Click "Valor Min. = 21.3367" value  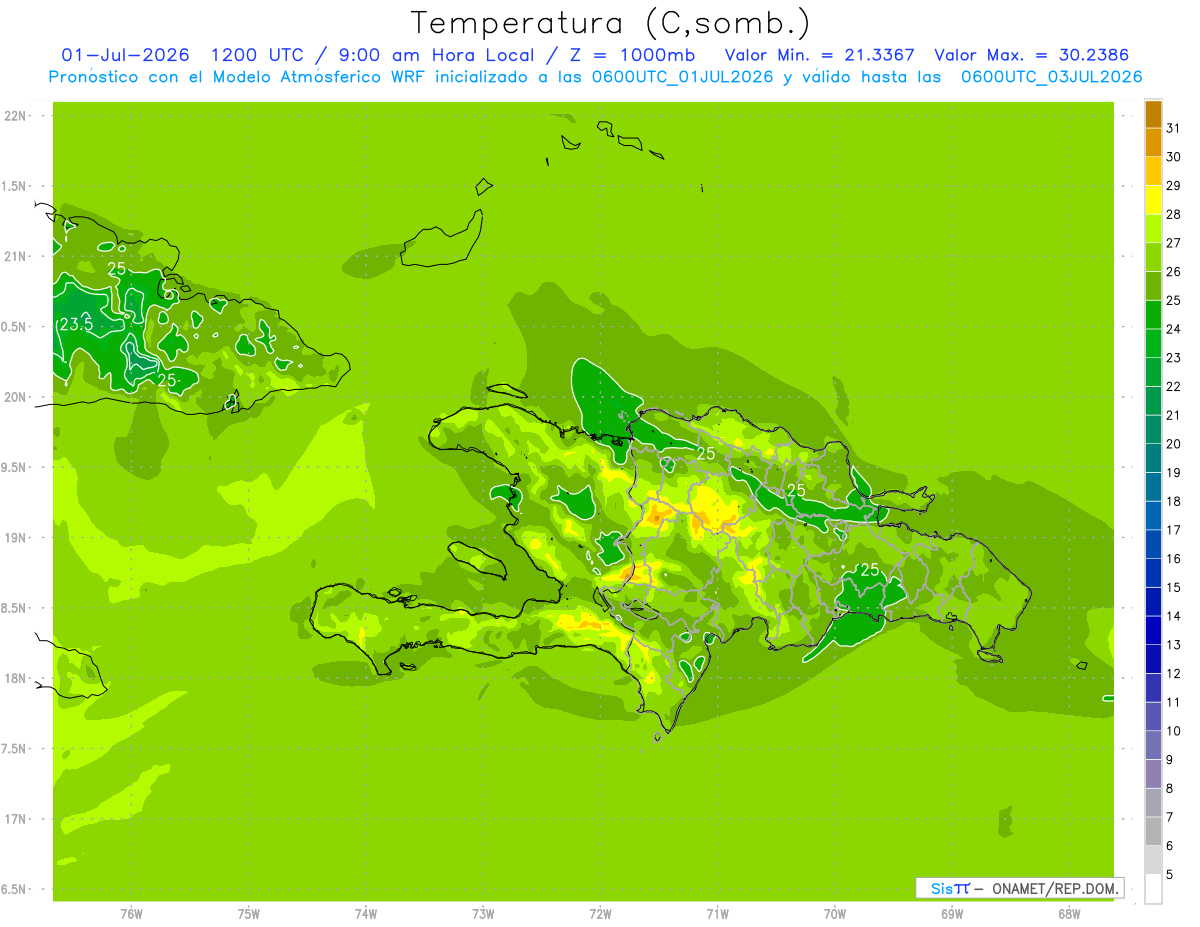(x=819, y=55)
